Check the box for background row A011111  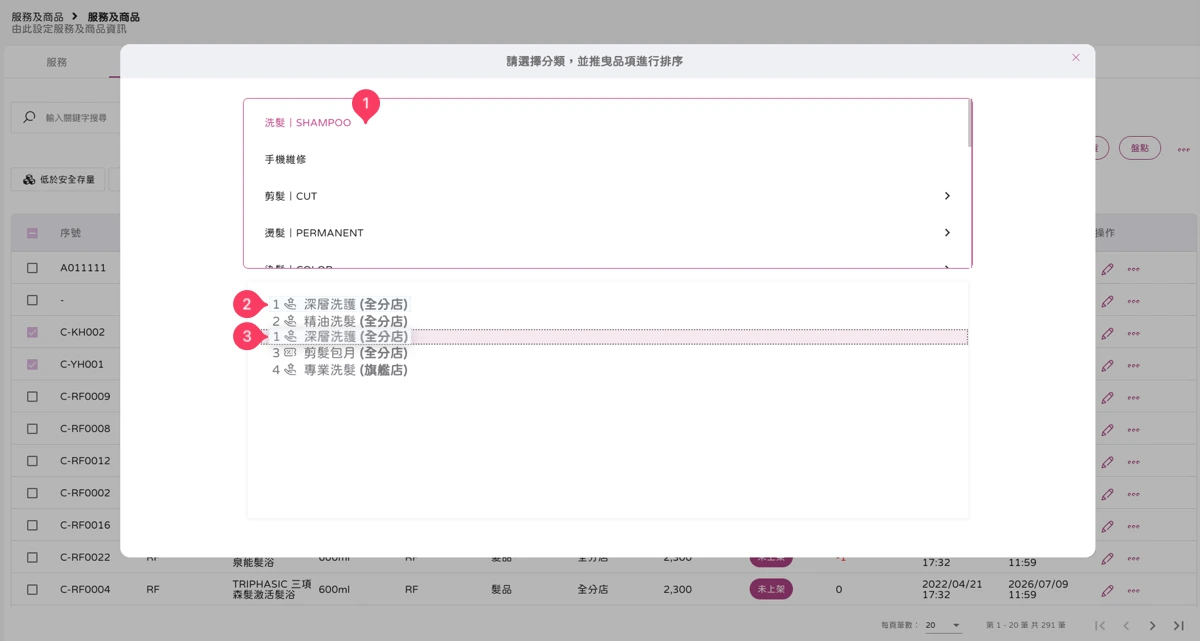click(32, 268)
